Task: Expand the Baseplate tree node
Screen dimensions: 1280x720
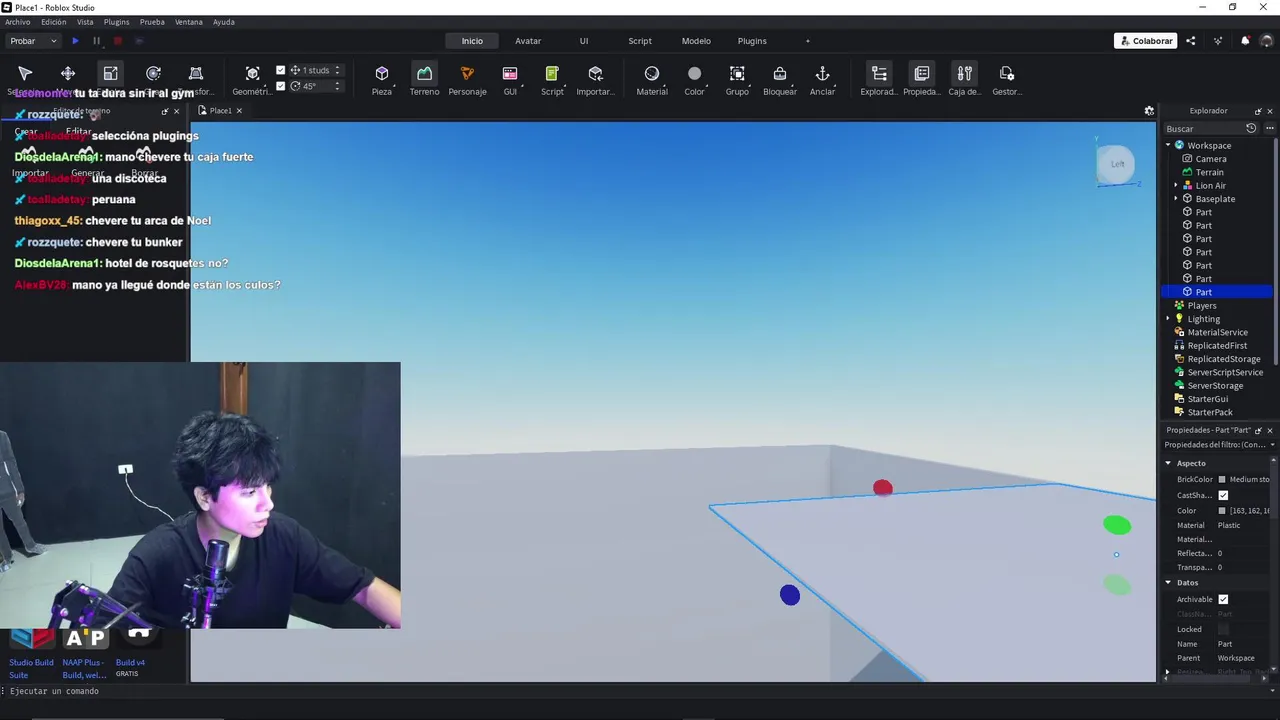Action: tap(1176, 199)
